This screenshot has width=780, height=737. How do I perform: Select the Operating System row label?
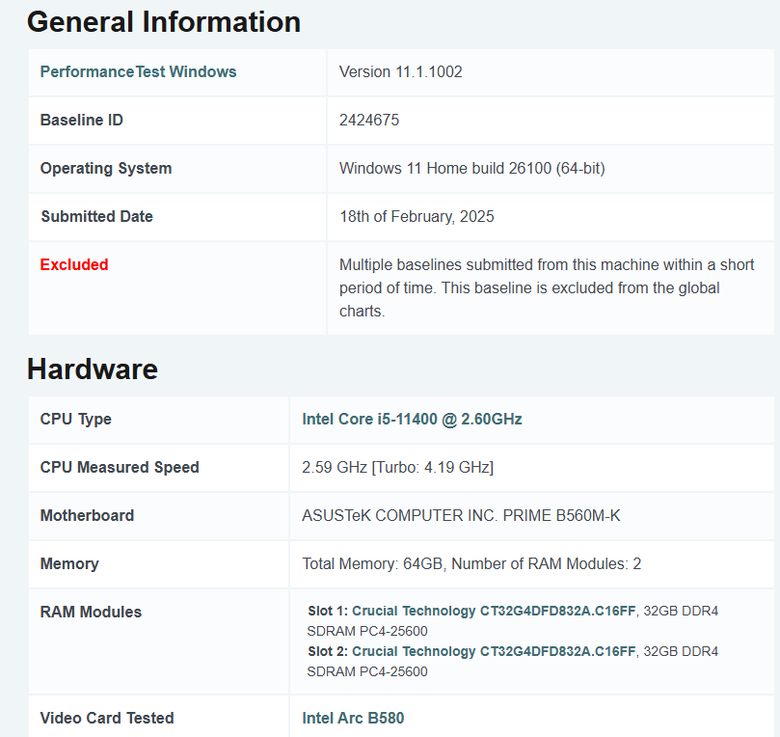pos(106,168)
